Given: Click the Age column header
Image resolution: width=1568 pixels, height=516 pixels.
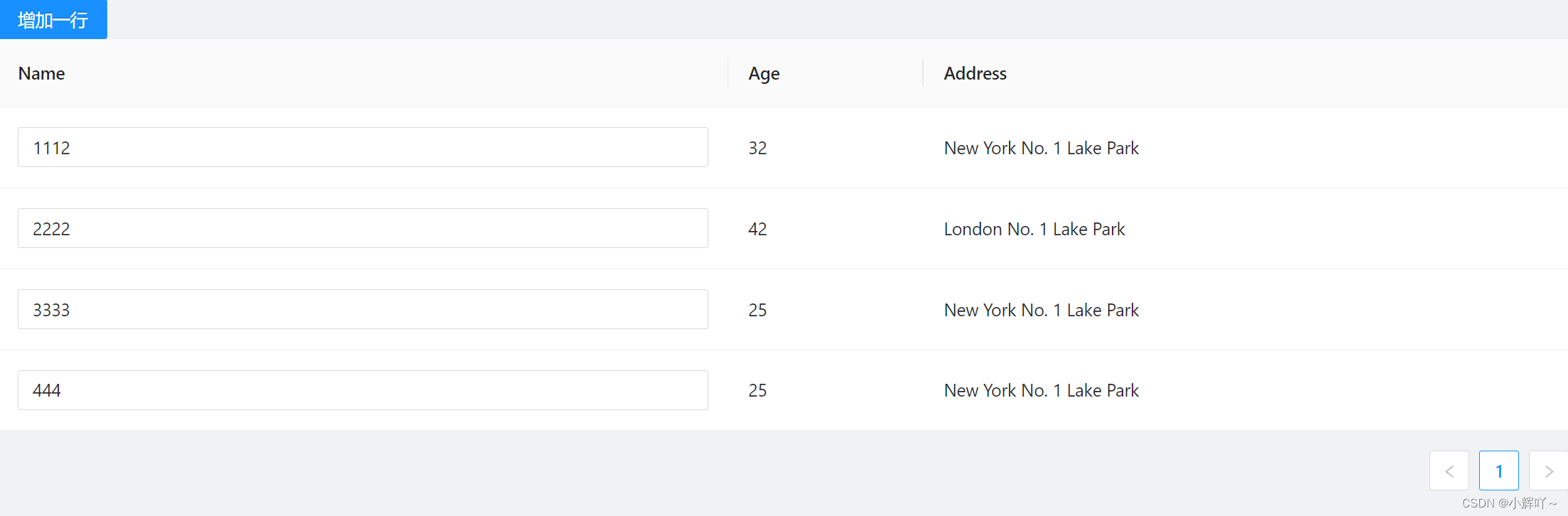Looking at the screenshot, I should pyautogui.click(x=764, y=73).
